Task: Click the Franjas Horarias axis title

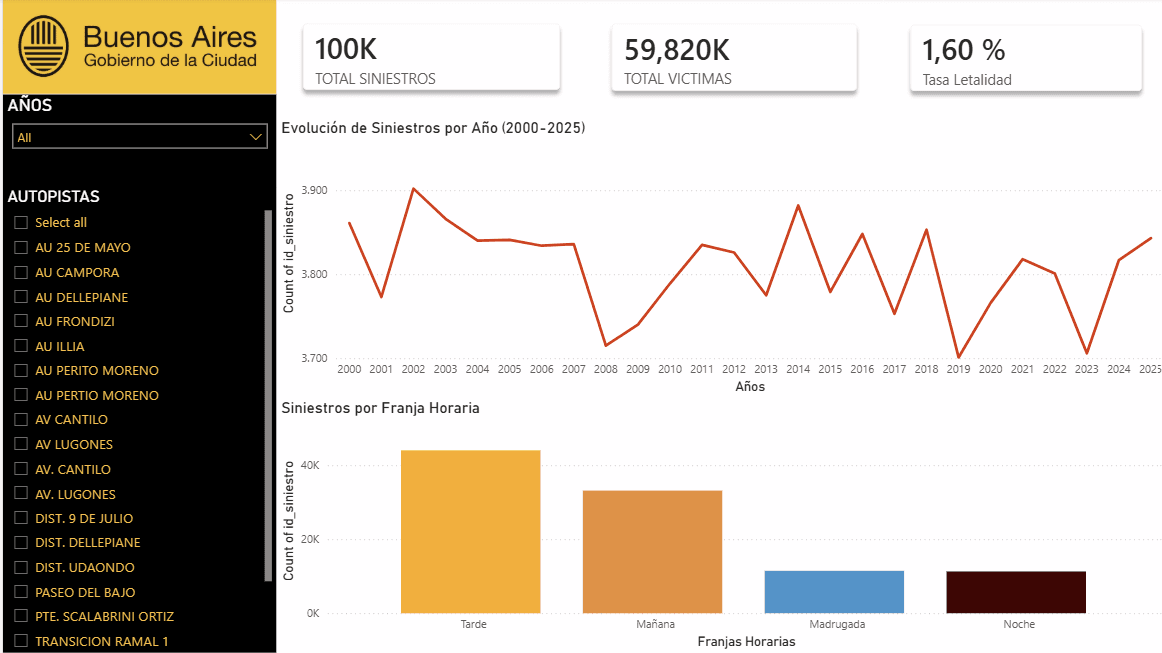Action: point(746,642)
